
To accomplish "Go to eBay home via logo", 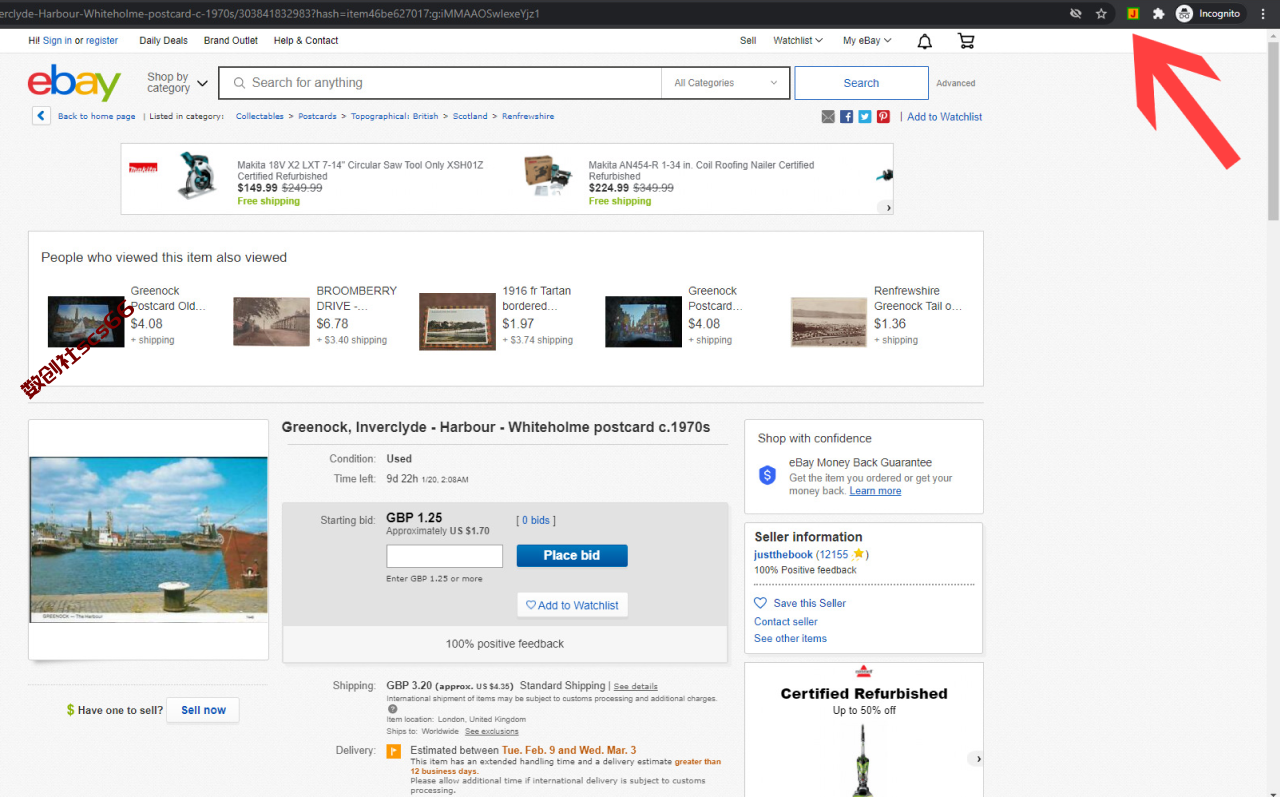I will pyautogui.click(x=74, y=83).
